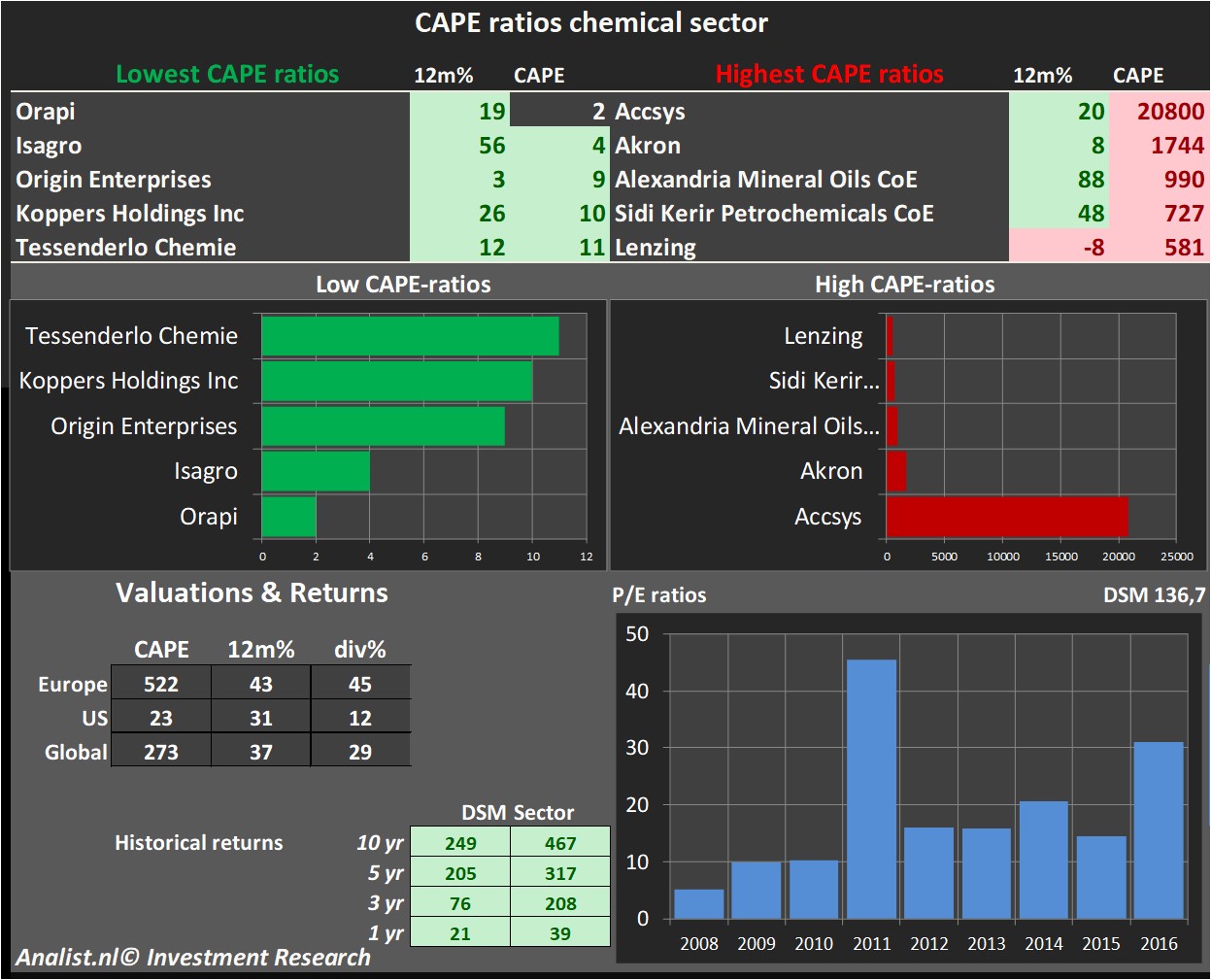1211x980 pixels.
Task: Select the Koppers Holdings Inc bar
Action: (x=396, y=381)
